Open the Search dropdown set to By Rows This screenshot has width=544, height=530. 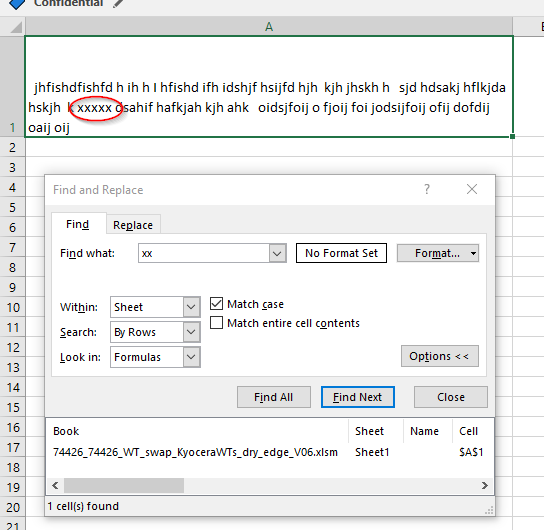[155, 332]
